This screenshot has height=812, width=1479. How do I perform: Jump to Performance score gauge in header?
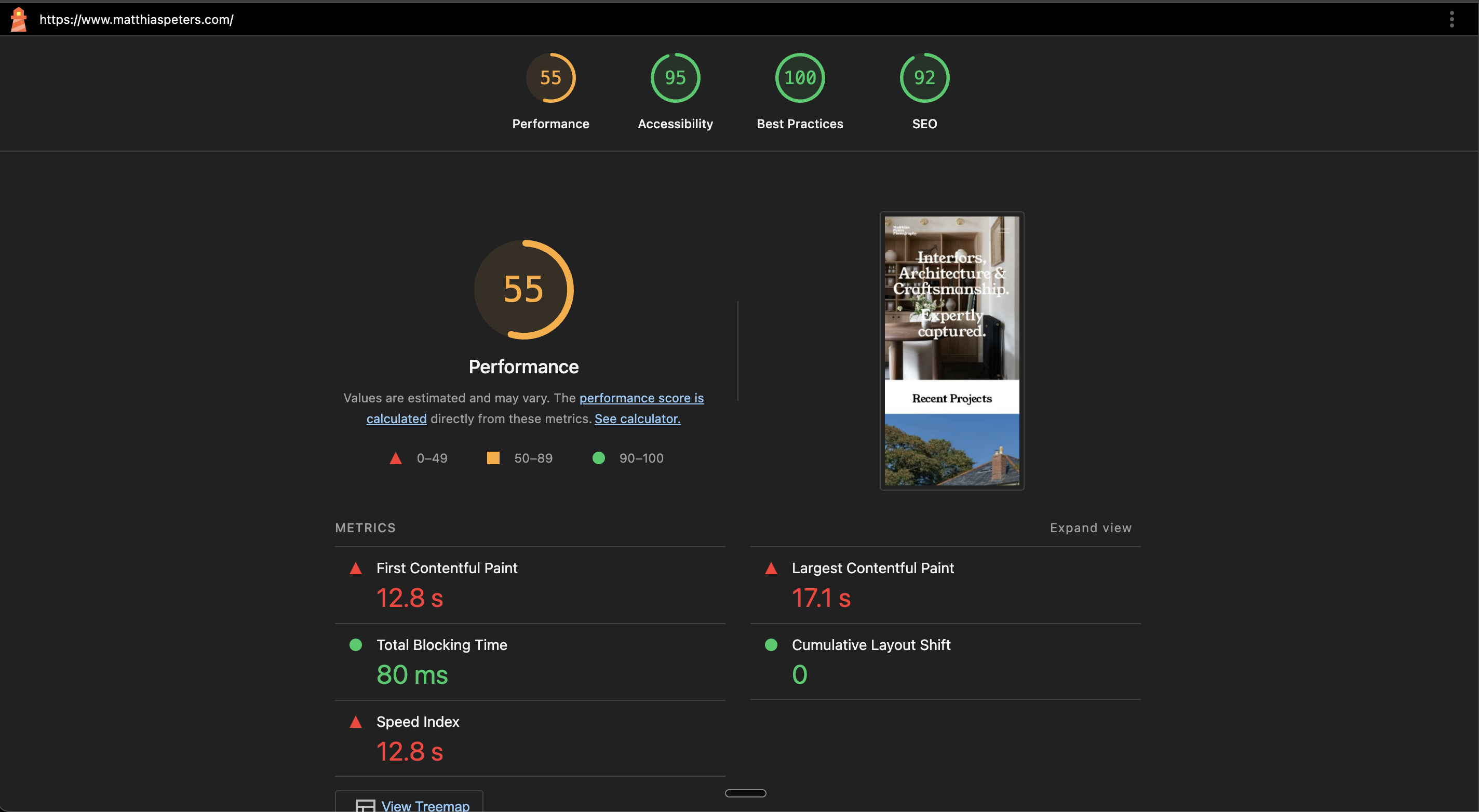point(550,78)
